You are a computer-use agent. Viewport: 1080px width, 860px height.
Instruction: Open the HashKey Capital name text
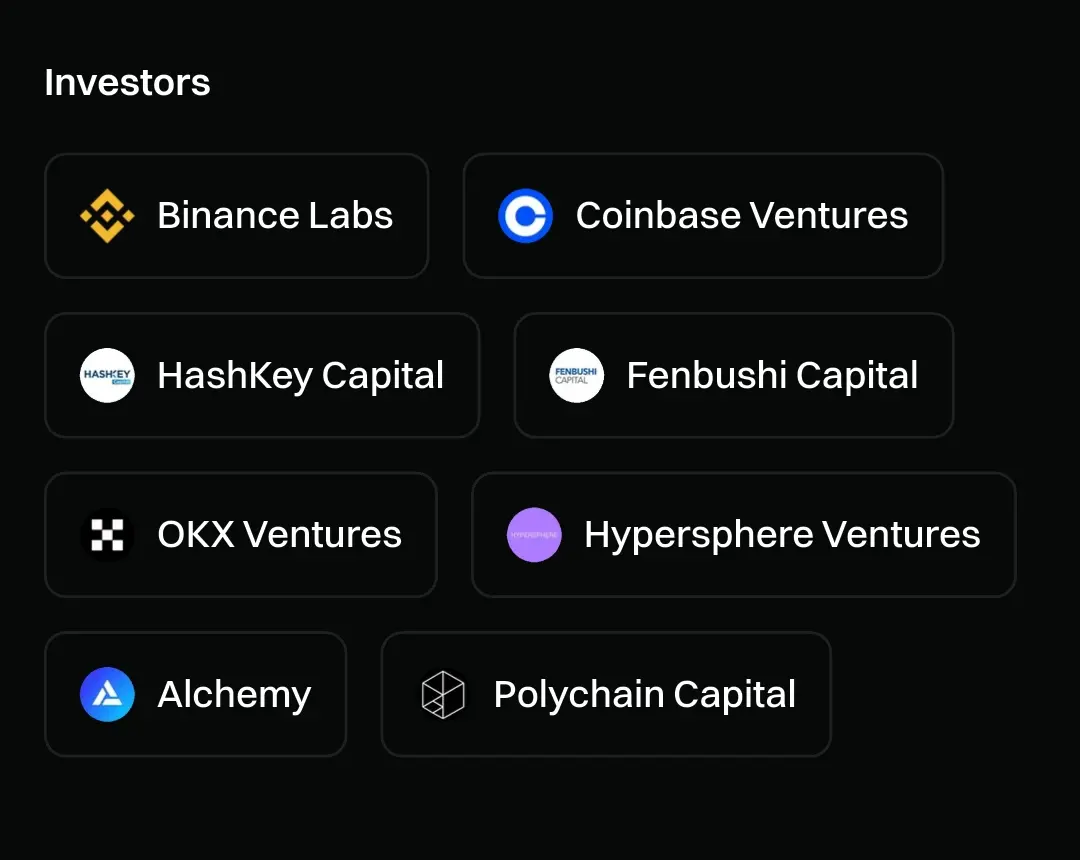click(300, 376)
